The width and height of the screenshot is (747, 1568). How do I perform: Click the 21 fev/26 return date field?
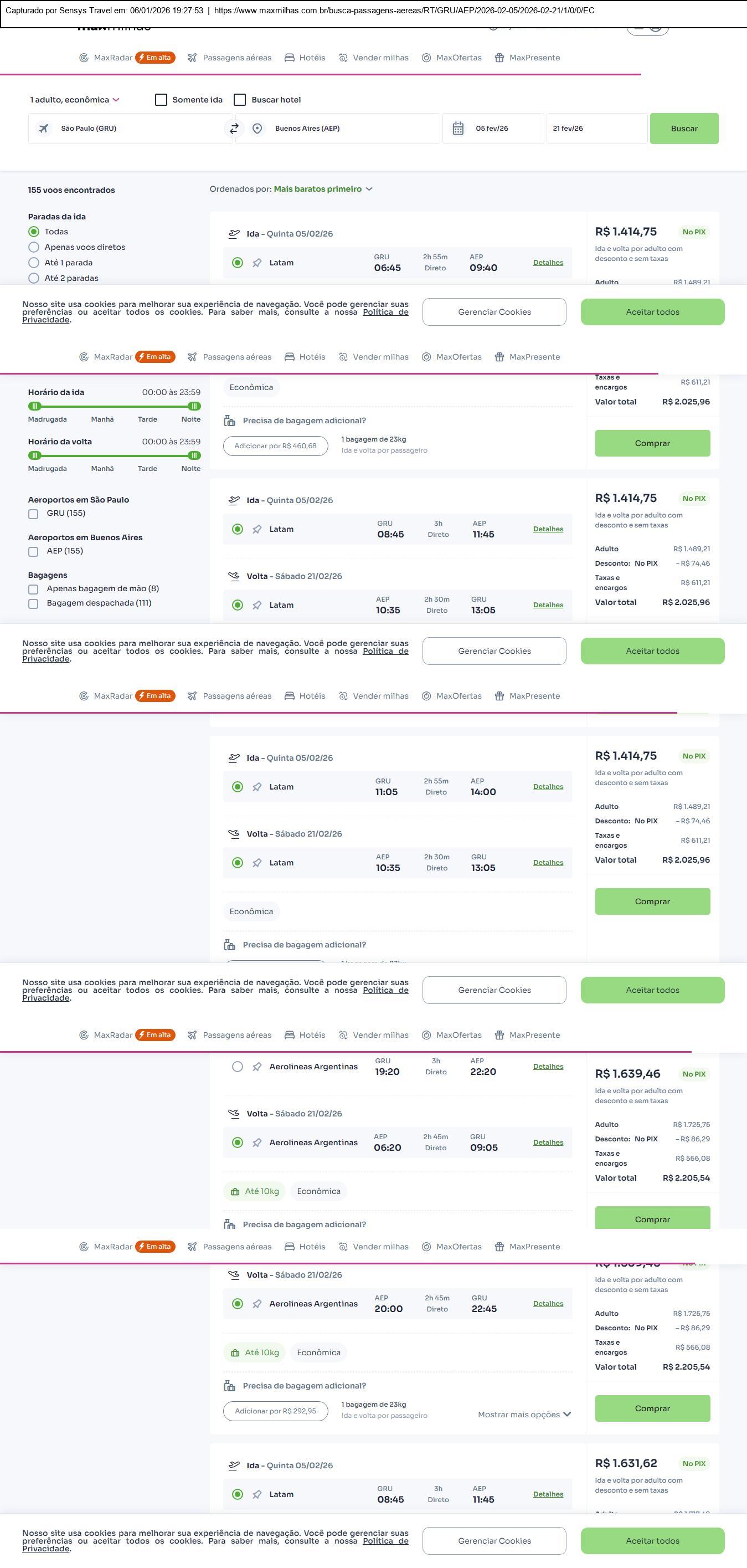[x=596, y=129]
